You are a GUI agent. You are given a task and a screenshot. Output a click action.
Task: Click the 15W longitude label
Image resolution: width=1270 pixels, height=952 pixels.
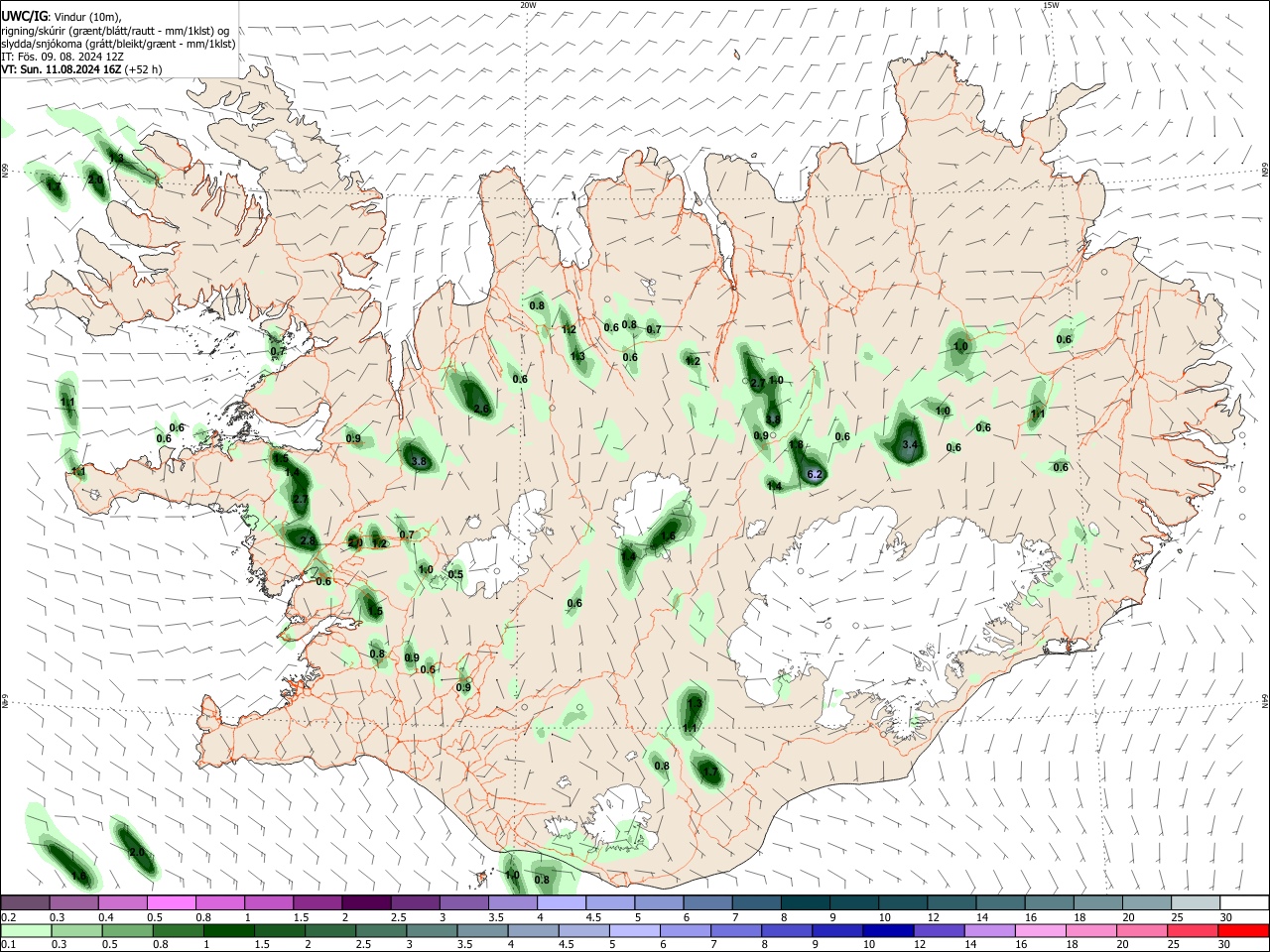point(1051,5)
